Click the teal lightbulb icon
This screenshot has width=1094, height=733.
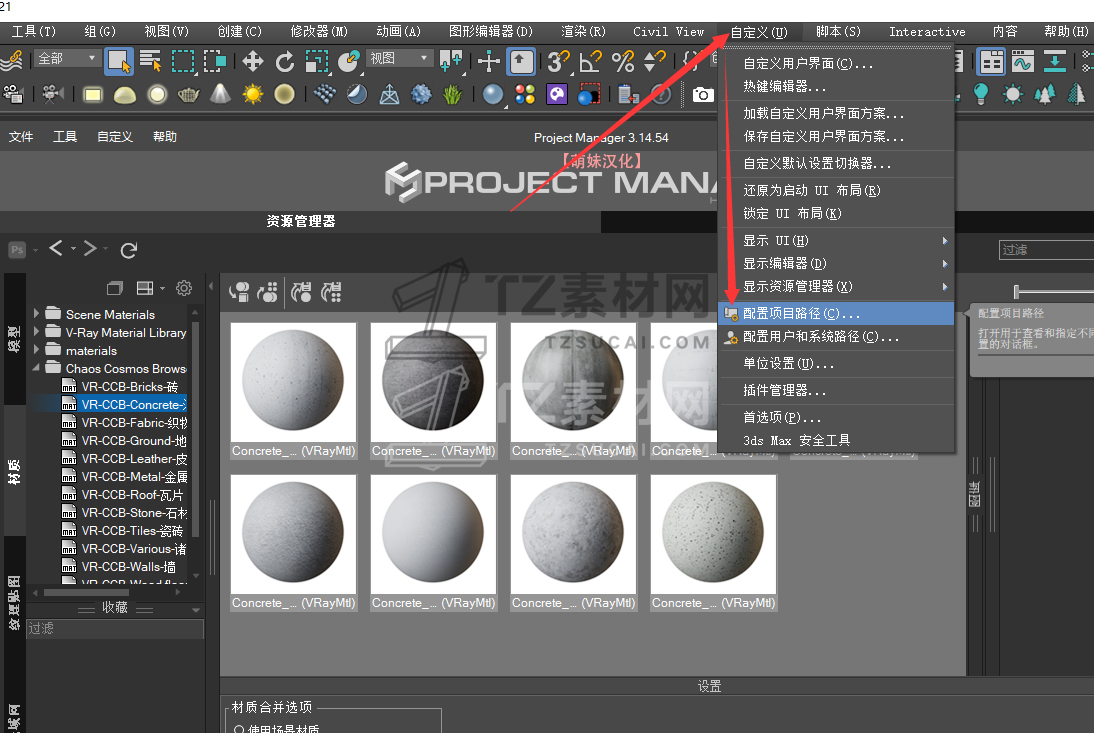[981, 94]
